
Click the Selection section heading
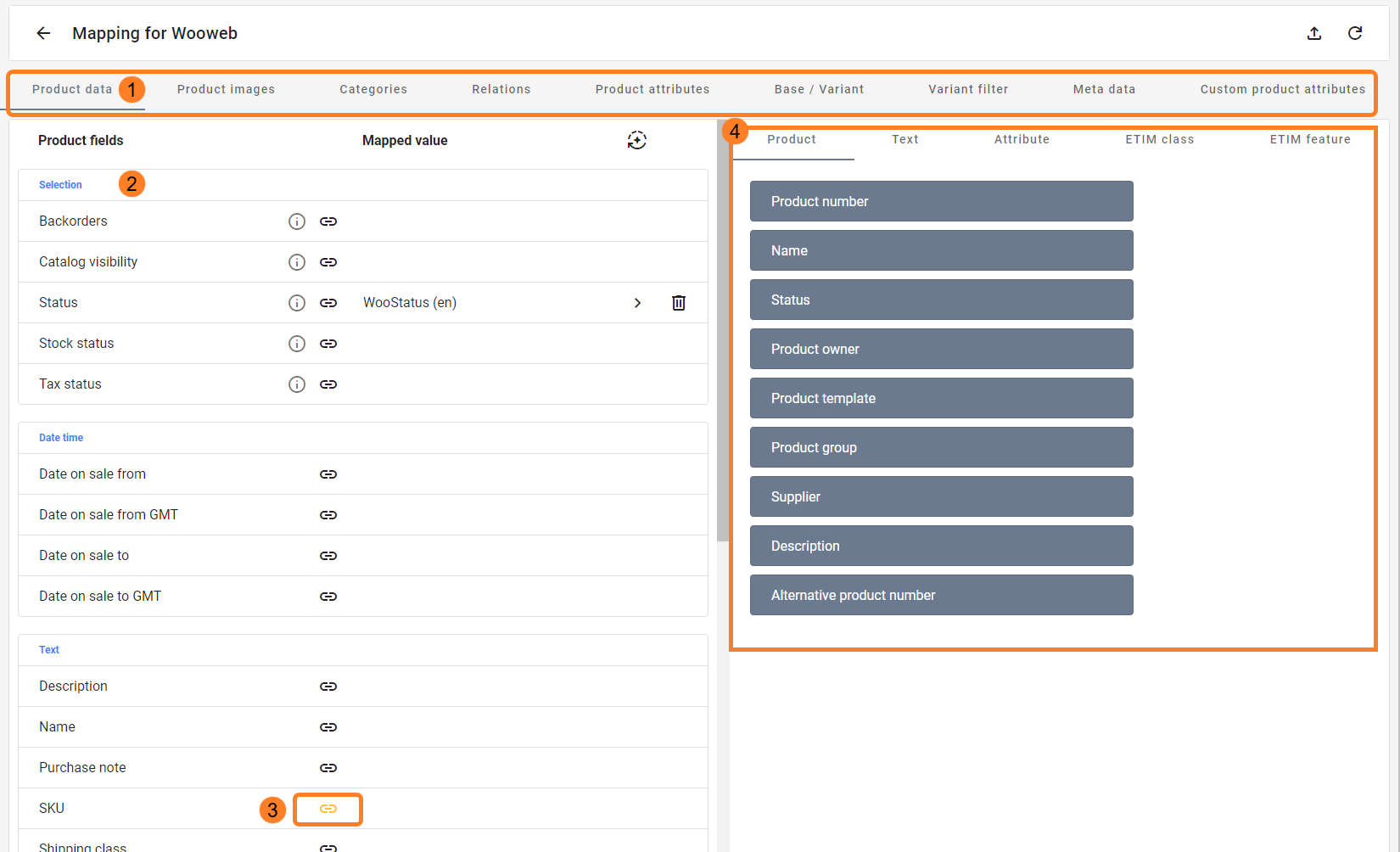[x=60, y=185]
